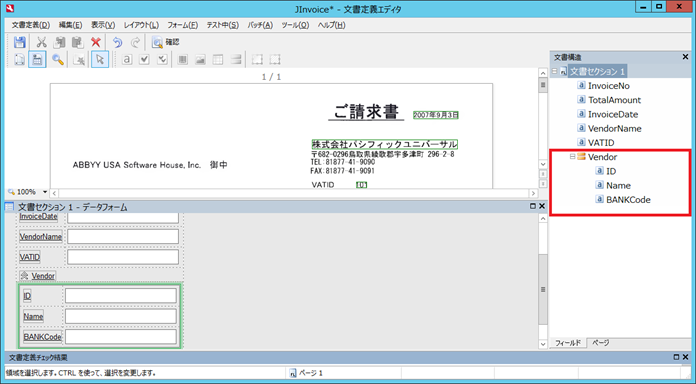Image resolution: width=696 pixels, height=384 pixels.
Task: Open the バッチ(A) menu
Action: 260,25
